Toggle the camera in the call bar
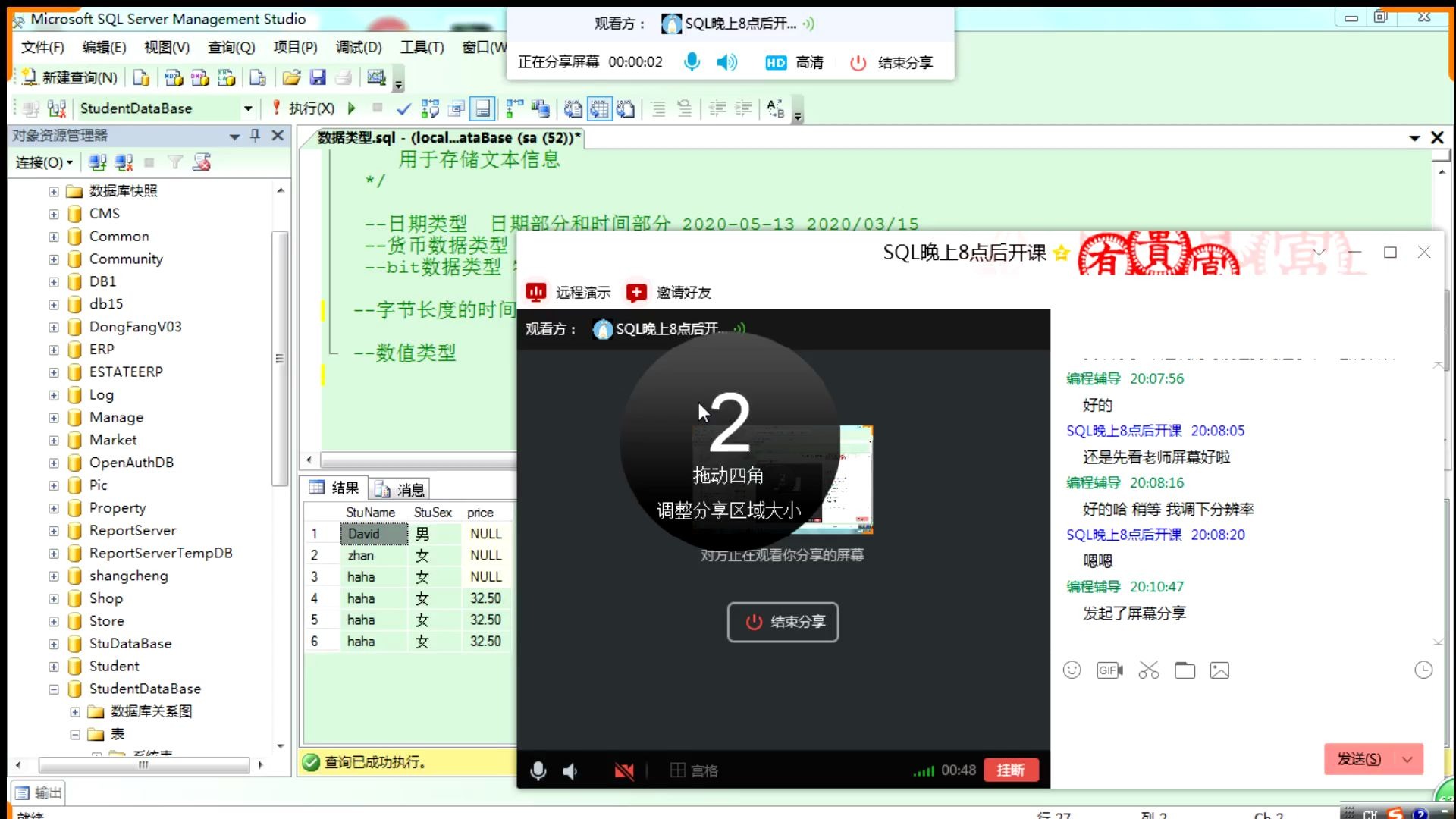 click(x=623, y=771)
